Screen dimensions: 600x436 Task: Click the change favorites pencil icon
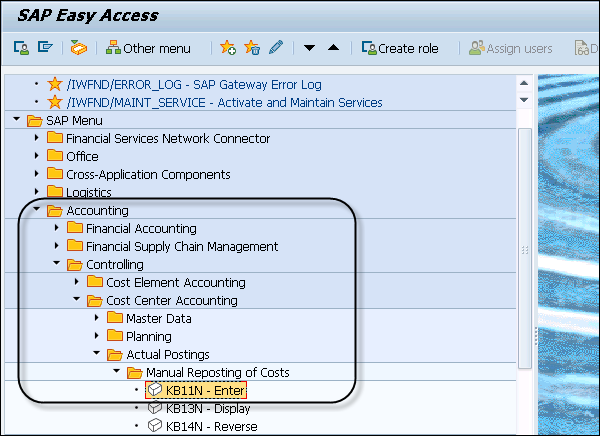pyautogui.click(x=276, y=48)
